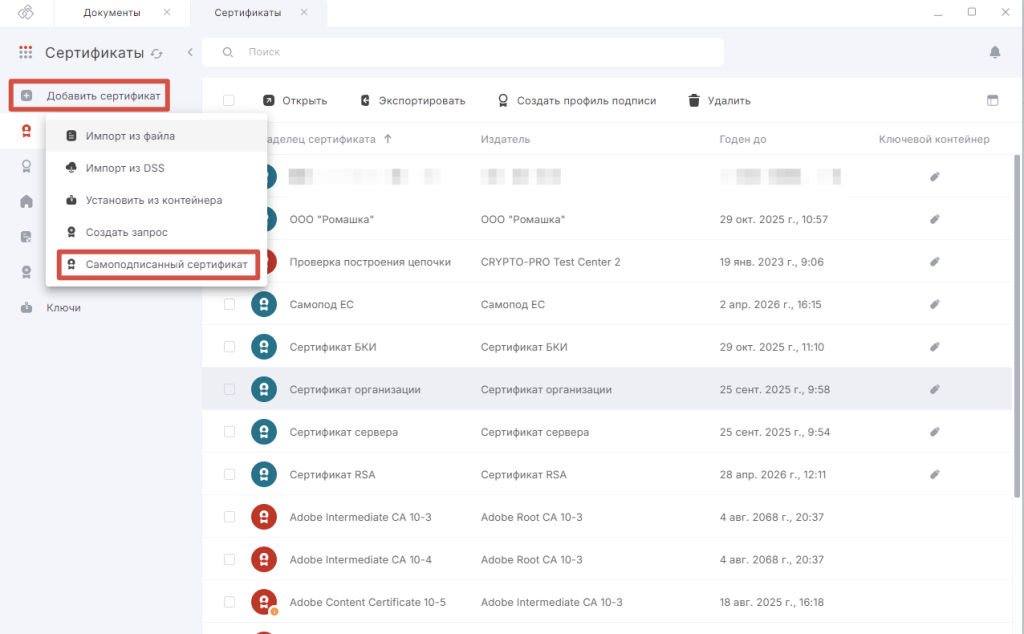Viewport: 1024px width, 634px height.
Task: Tick the checkbox for Сертификат организации
Action: pyautogui.click(x=229, y=389)
